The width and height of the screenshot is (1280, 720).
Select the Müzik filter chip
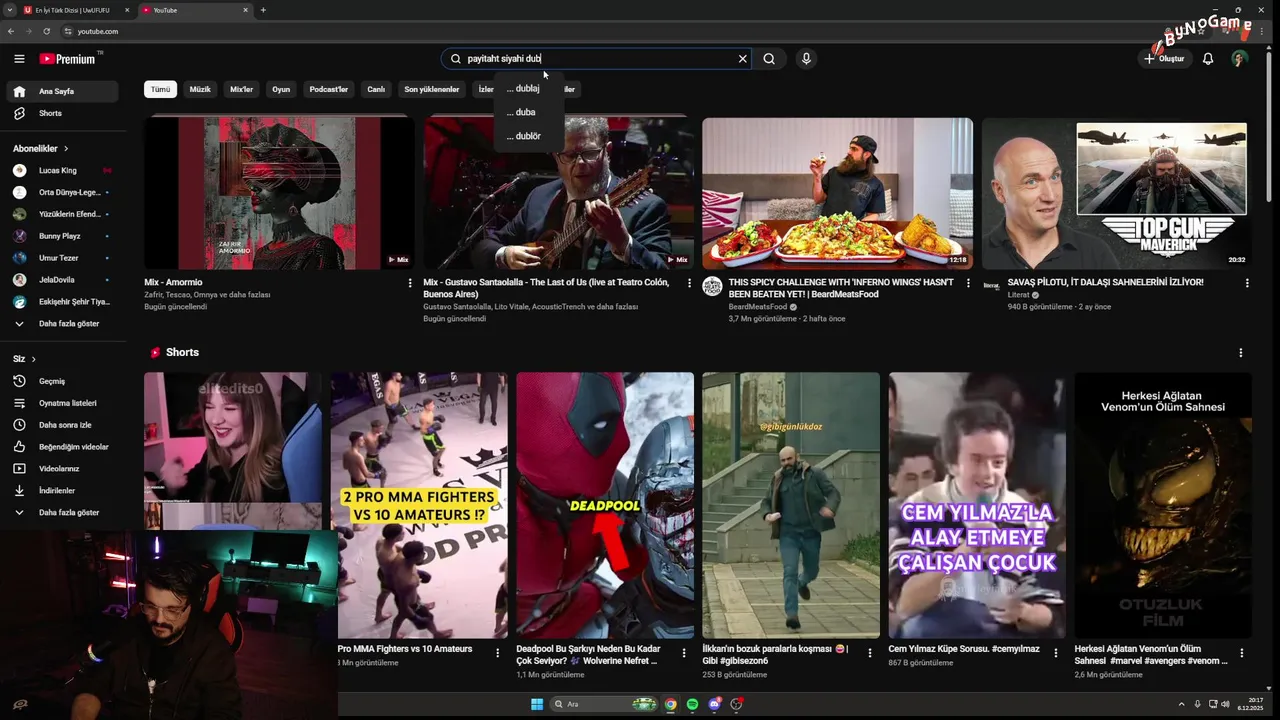pyautogui.click(x=200, y=89)
